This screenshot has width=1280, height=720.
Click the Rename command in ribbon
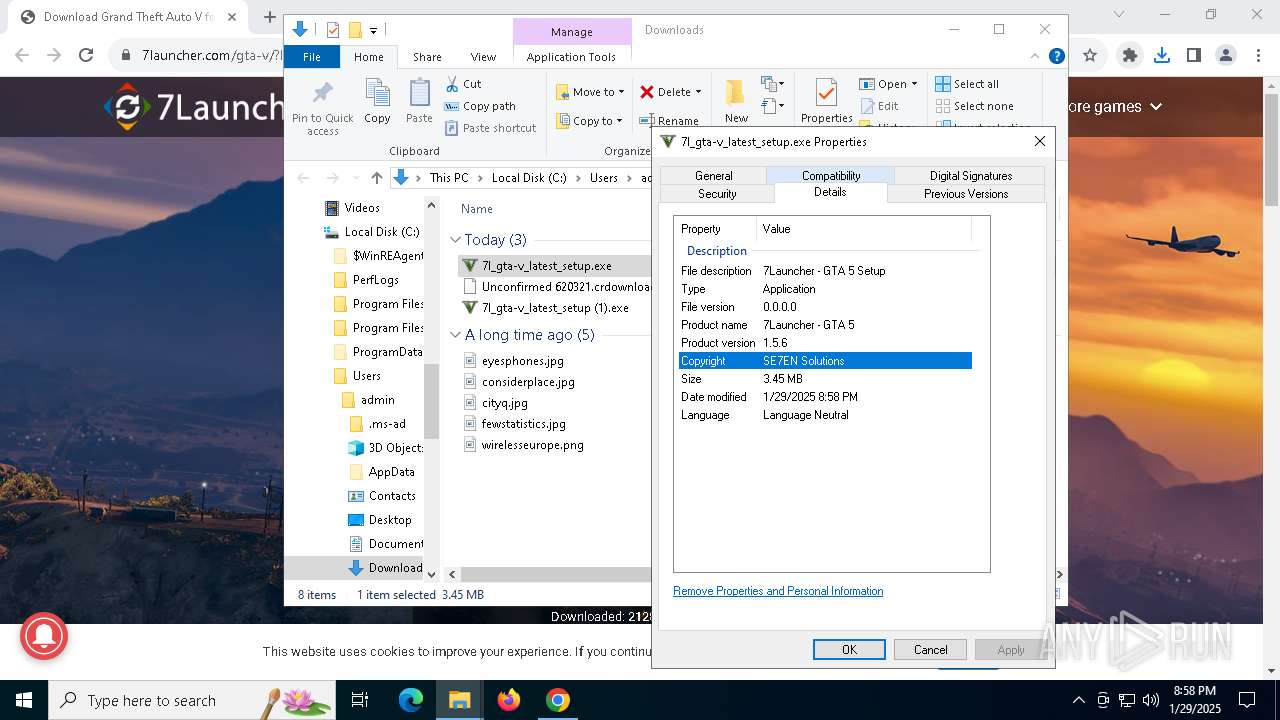(669, 121)
